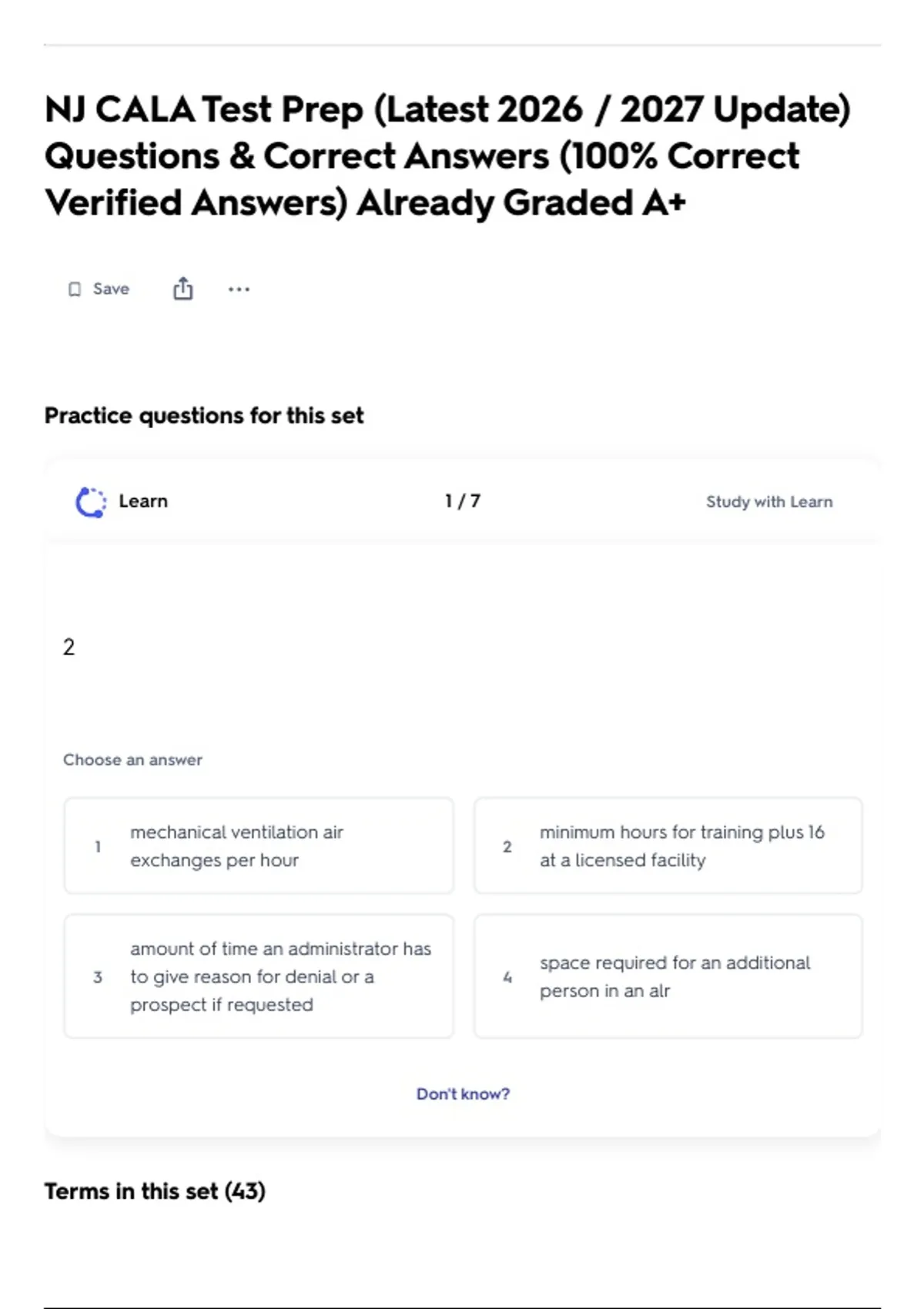Click number 4 badge on fourth answer
Screen dimensions: 924x1309
[507, 977]
